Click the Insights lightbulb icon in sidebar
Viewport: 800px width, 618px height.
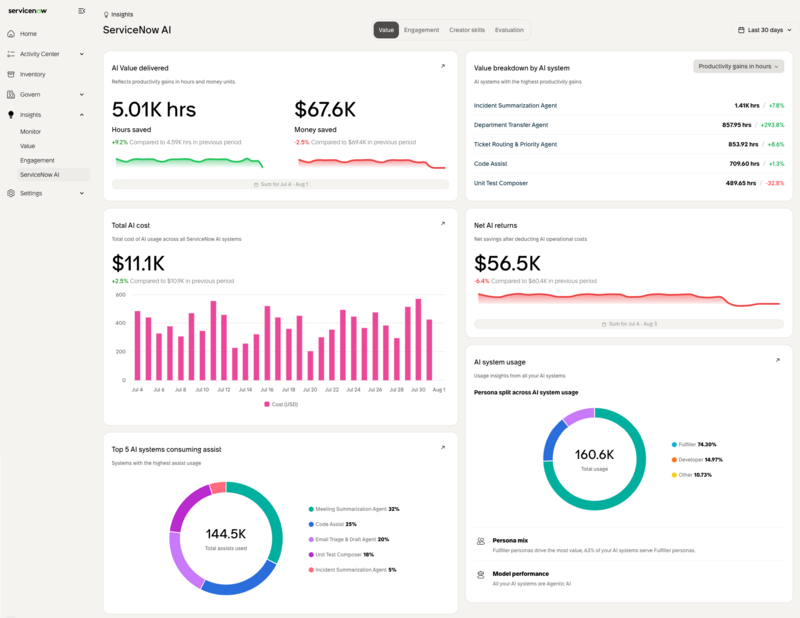[x=11, y=115]
